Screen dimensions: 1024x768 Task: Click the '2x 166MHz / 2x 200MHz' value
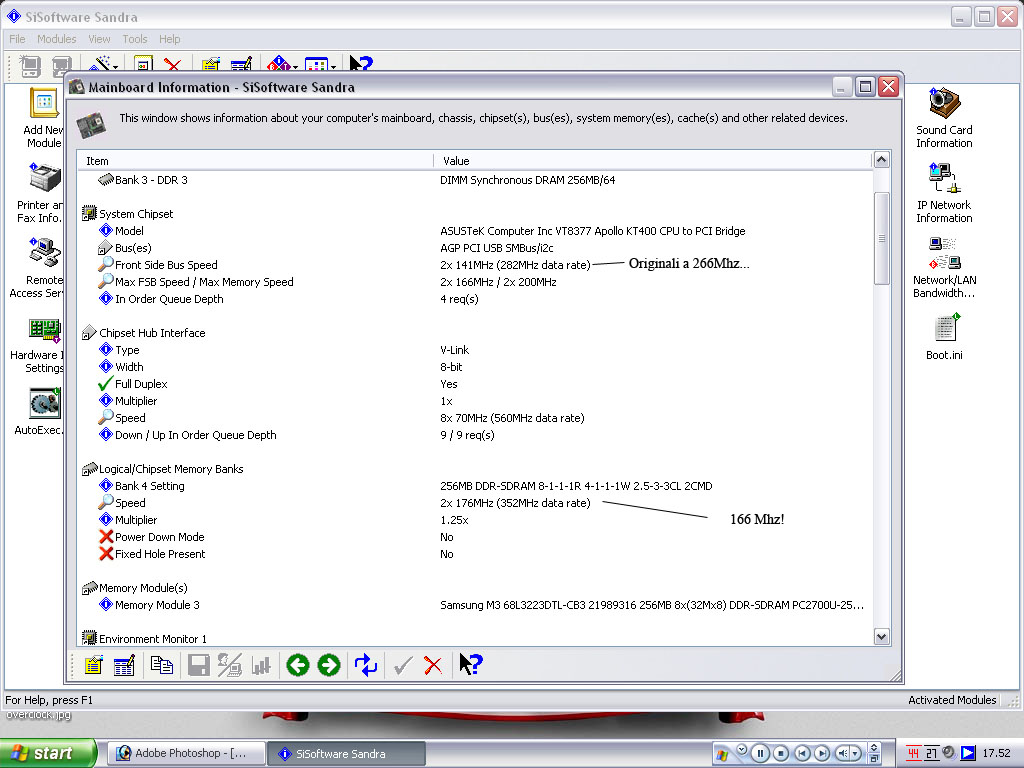point(498,282)
